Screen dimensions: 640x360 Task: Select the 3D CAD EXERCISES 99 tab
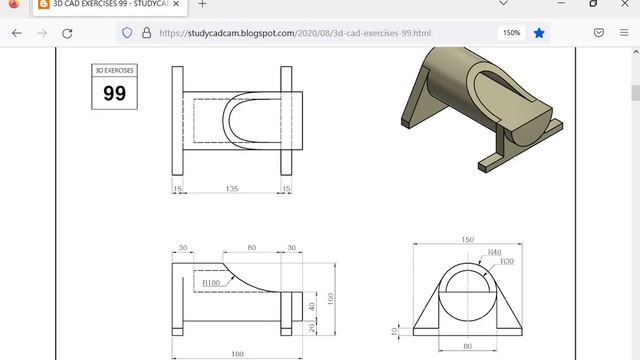pyautogui.click(x=110, y=5)
